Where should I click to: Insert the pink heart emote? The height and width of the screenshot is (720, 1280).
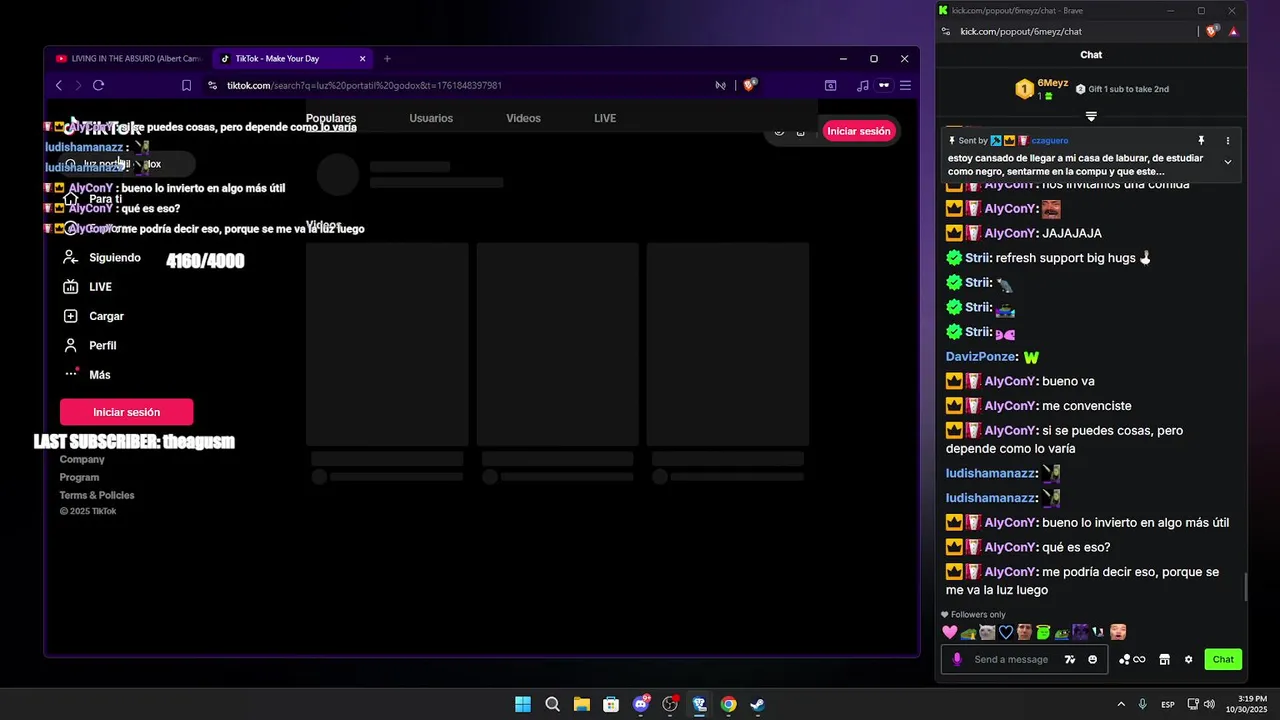[x=950, y=632]
